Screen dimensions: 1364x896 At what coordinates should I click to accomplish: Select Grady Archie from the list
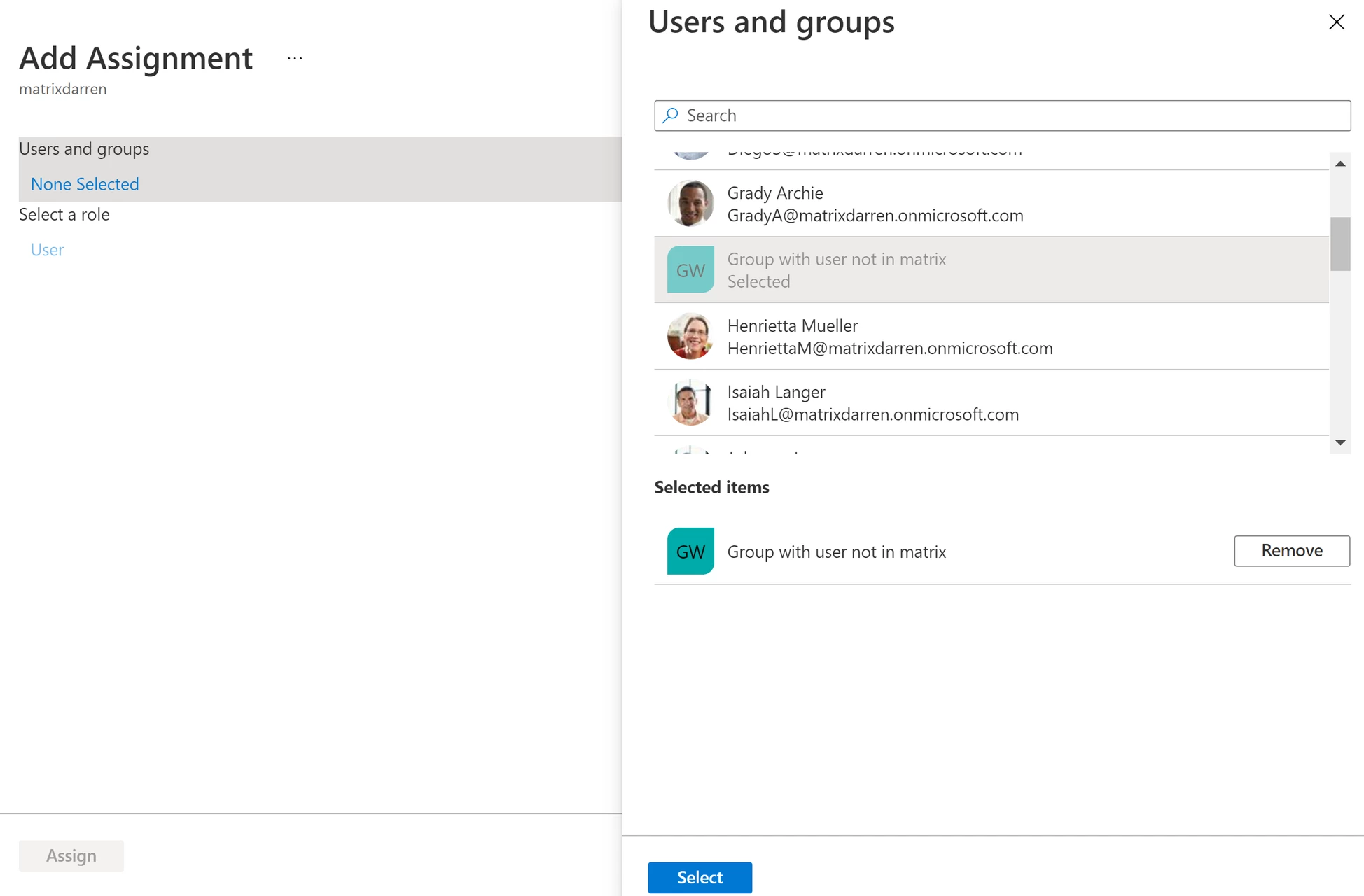point(875,204)
